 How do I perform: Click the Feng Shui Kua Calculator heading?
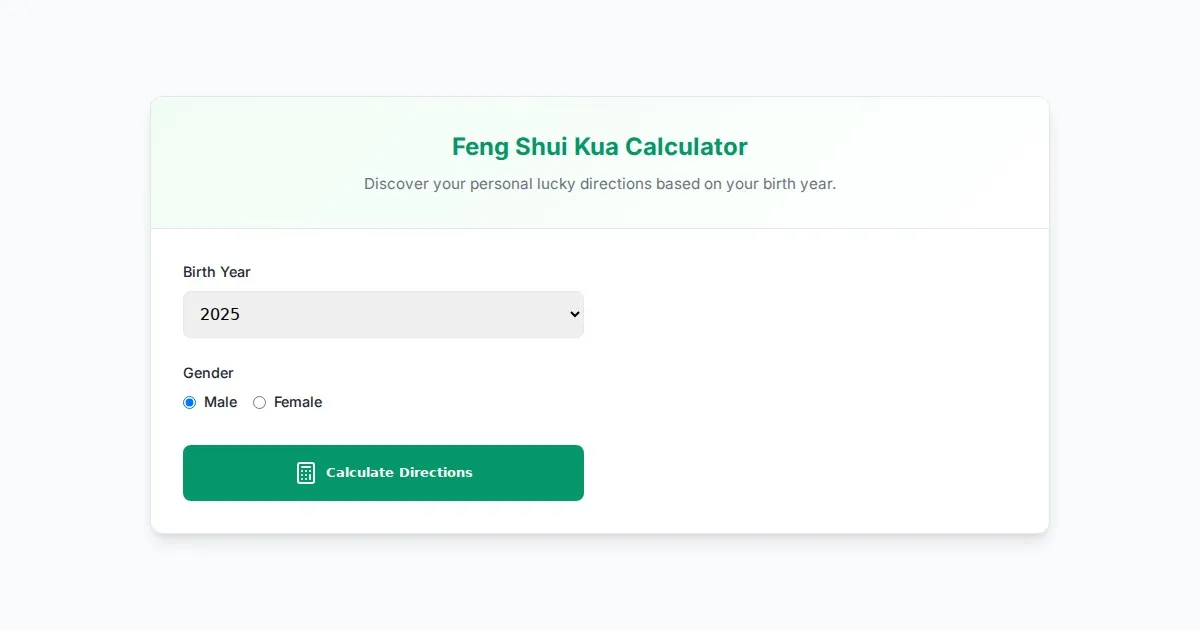pos(600,147)
